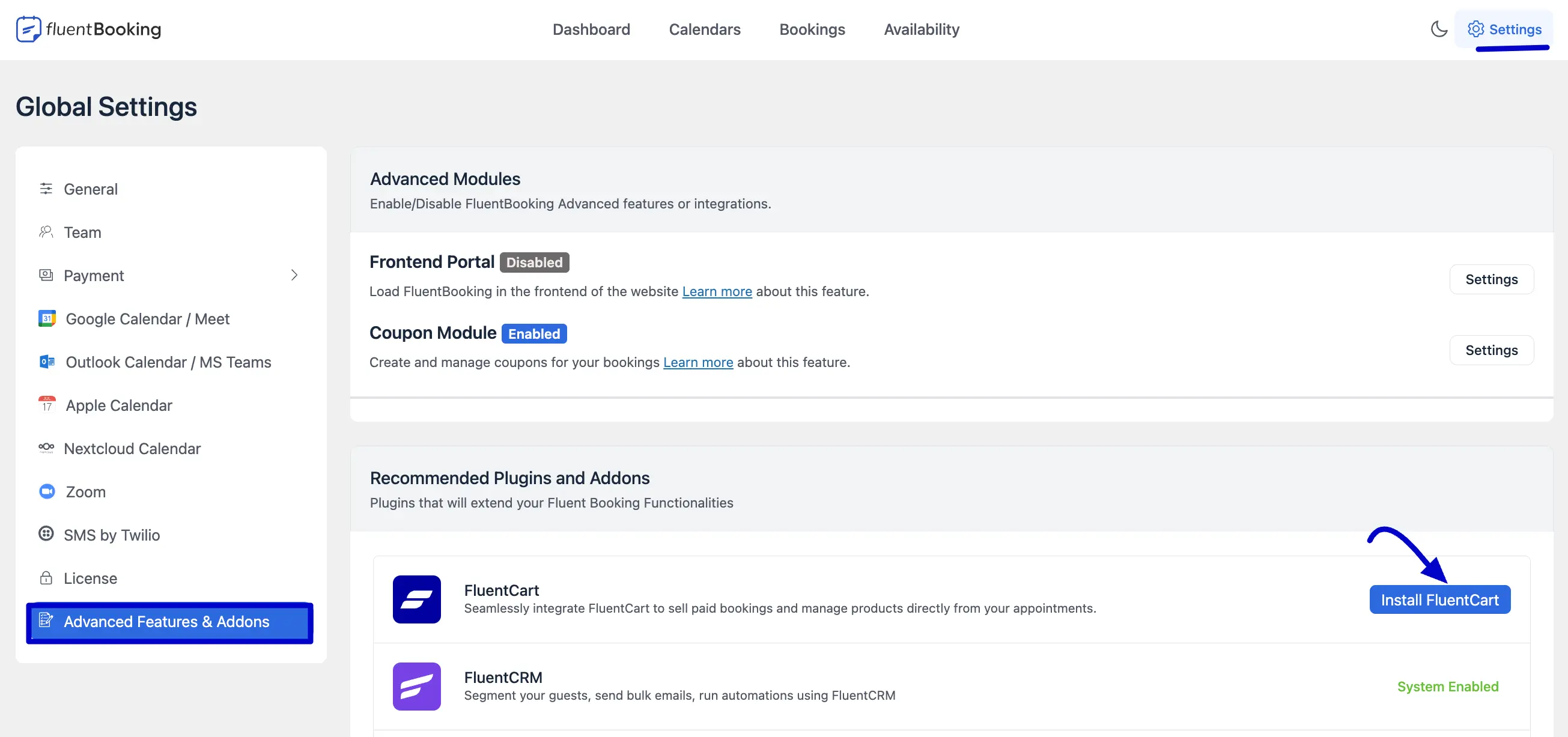Open the Dashboard tab
The height and width of the screenshot is (737, 1568).
pos(591,29)
